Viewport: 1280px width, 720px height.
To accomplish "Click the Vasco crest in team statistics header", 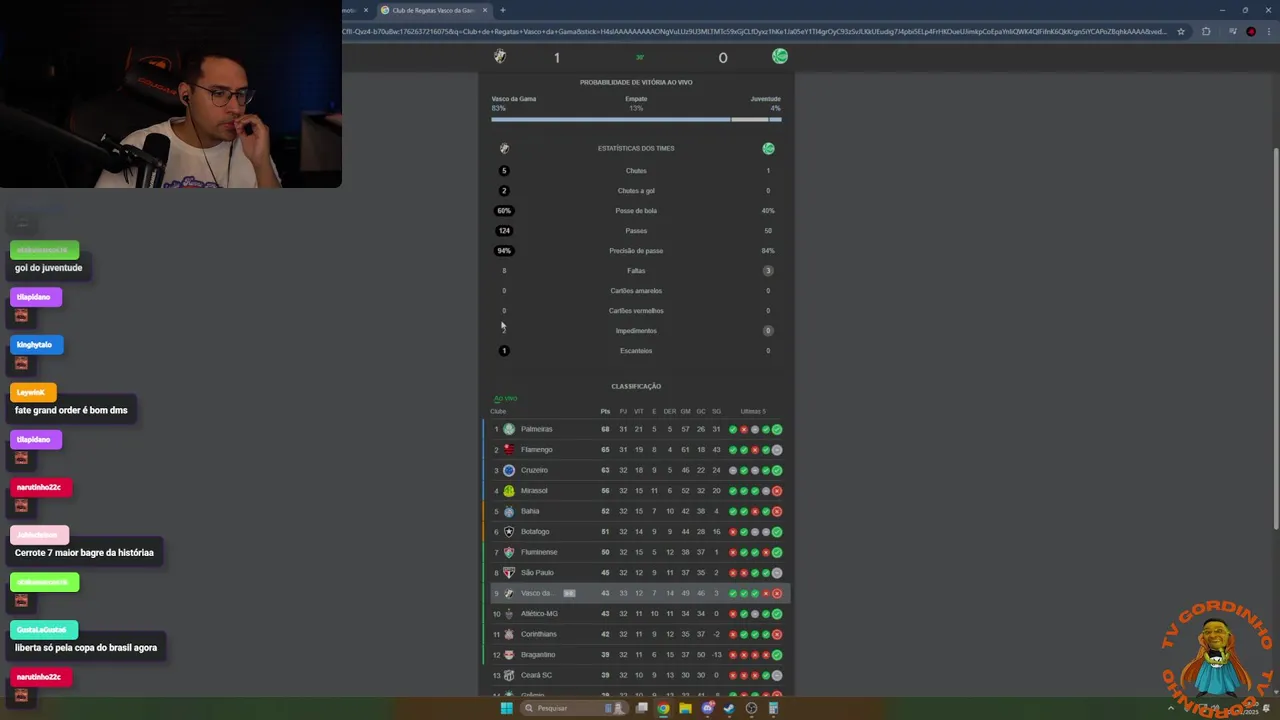I will [x=504, y=148].
